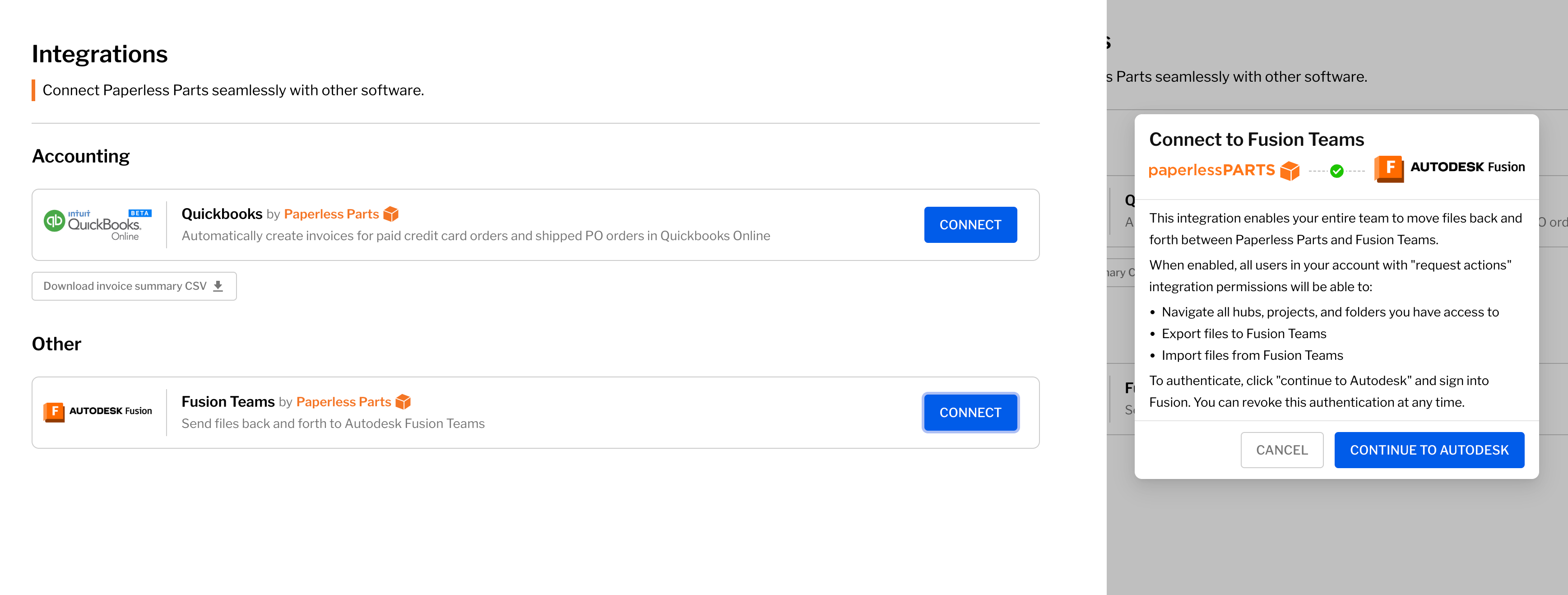Click the Autodesk Fusion icon in Fusion Teams row
Screen dimensions: 1568x595
[55, 412]
